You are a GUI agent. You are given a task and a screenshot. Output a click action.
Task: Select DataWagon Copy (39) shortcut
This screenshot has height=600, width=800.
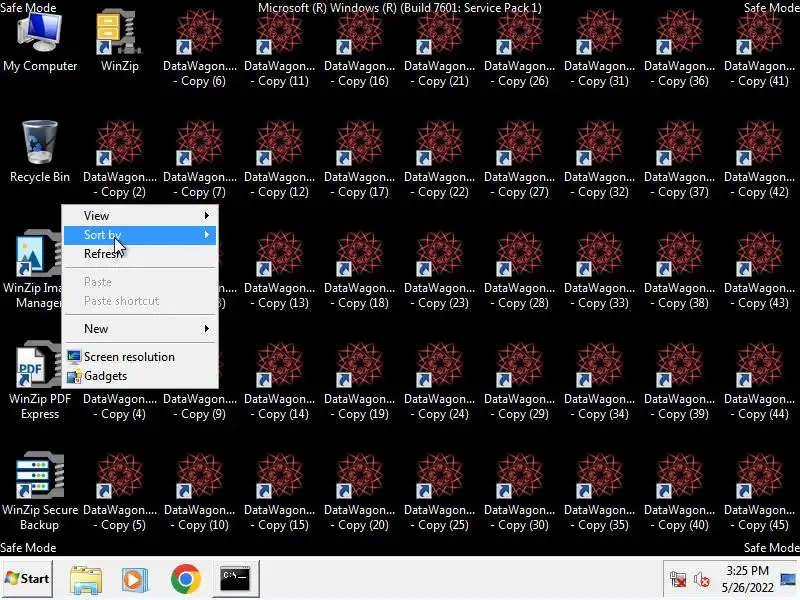680,382
